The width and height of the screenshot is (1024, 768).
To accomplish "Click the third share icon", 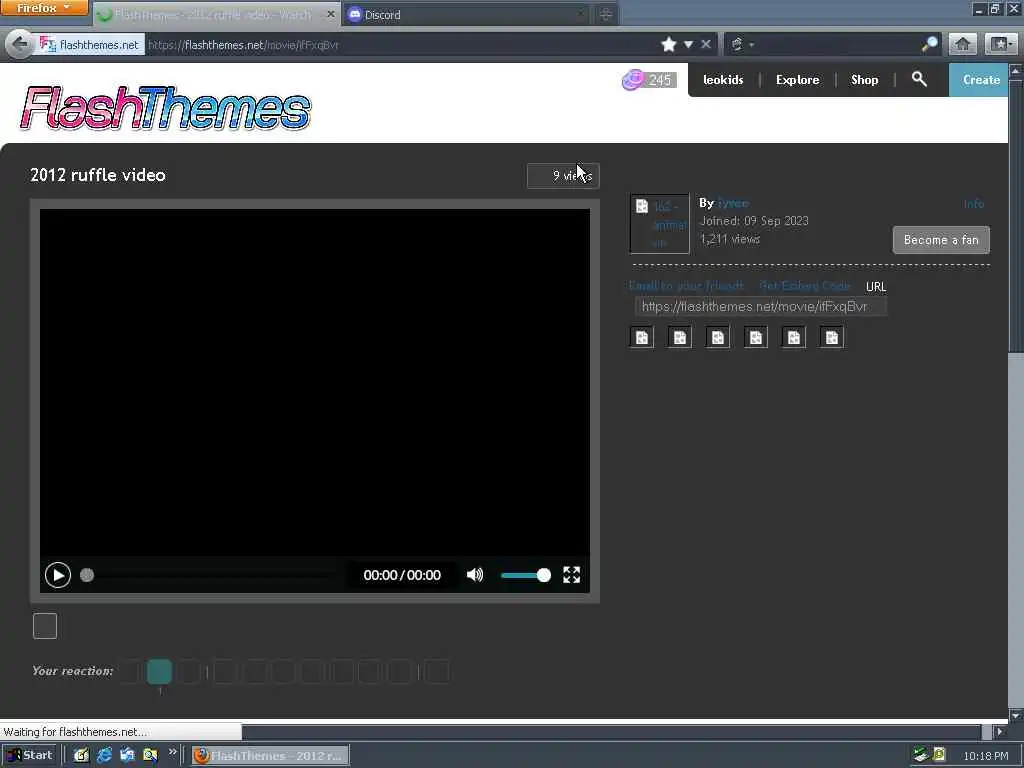I will (717, 337).
